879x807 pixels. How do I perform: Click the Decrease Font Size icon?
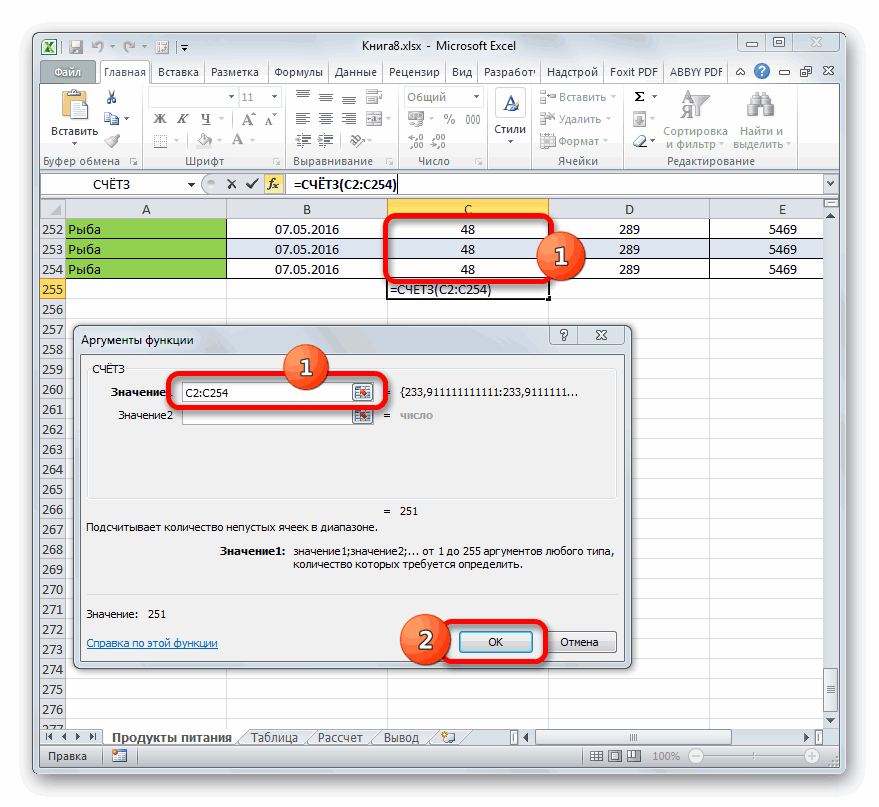coord(271,119)
